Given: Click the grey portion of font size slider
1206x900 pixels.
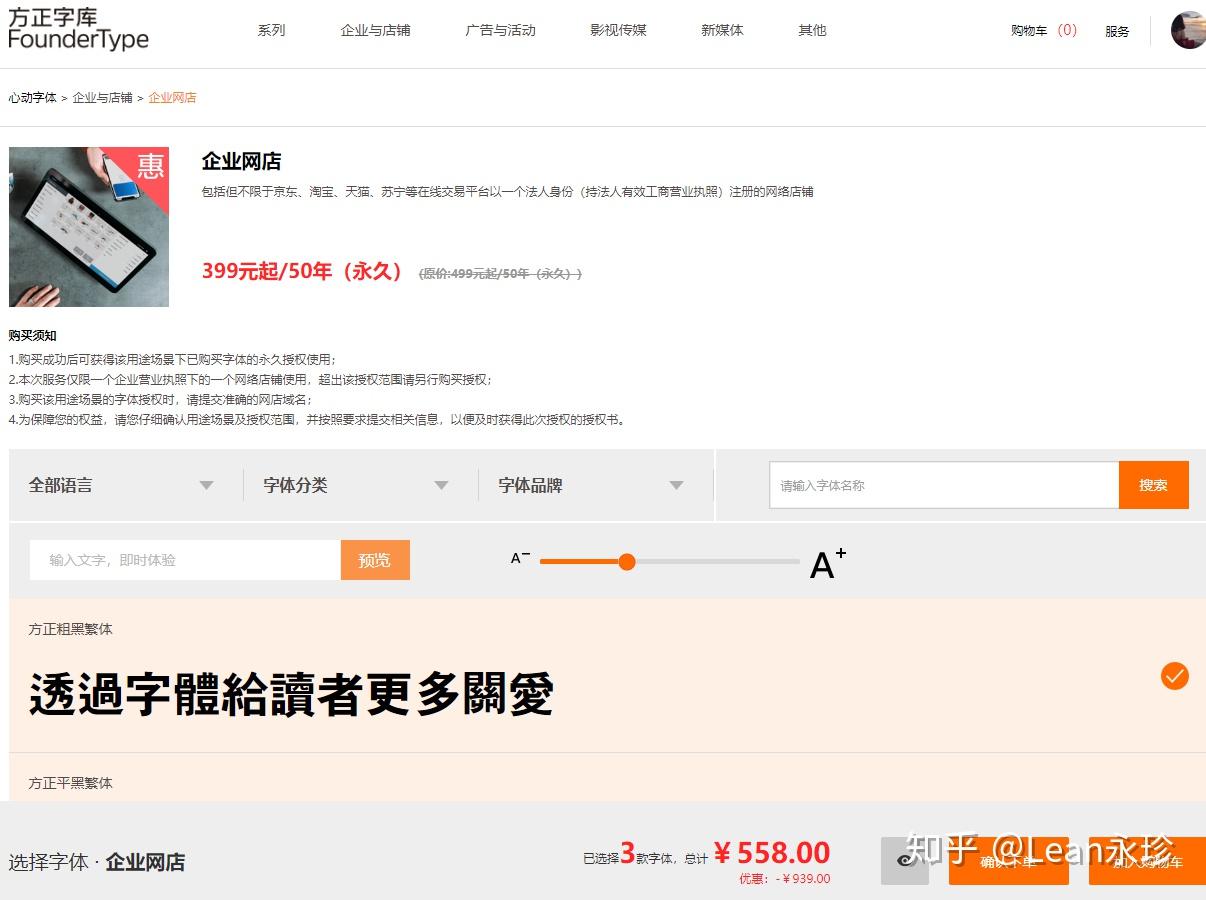Looking at the screenshot, I should pos(717,562).
